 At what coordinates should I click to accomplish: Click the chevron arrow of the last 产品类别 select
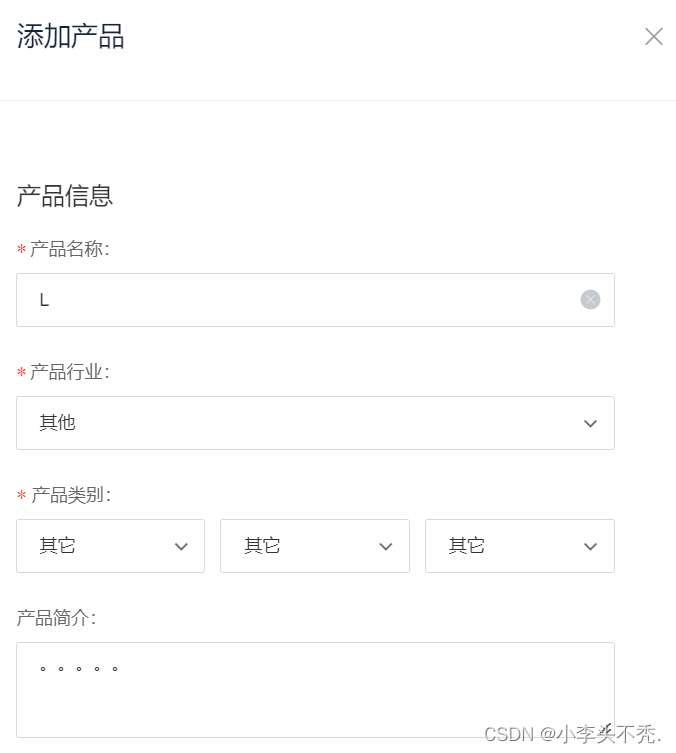[590, 547]
